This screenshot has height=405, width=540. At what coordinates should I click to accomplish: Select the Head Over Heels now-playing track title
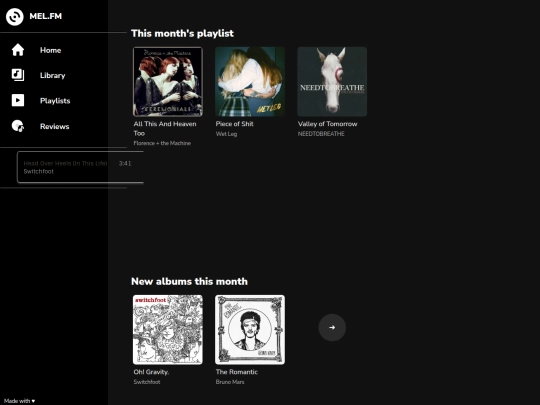pos(65,163)
